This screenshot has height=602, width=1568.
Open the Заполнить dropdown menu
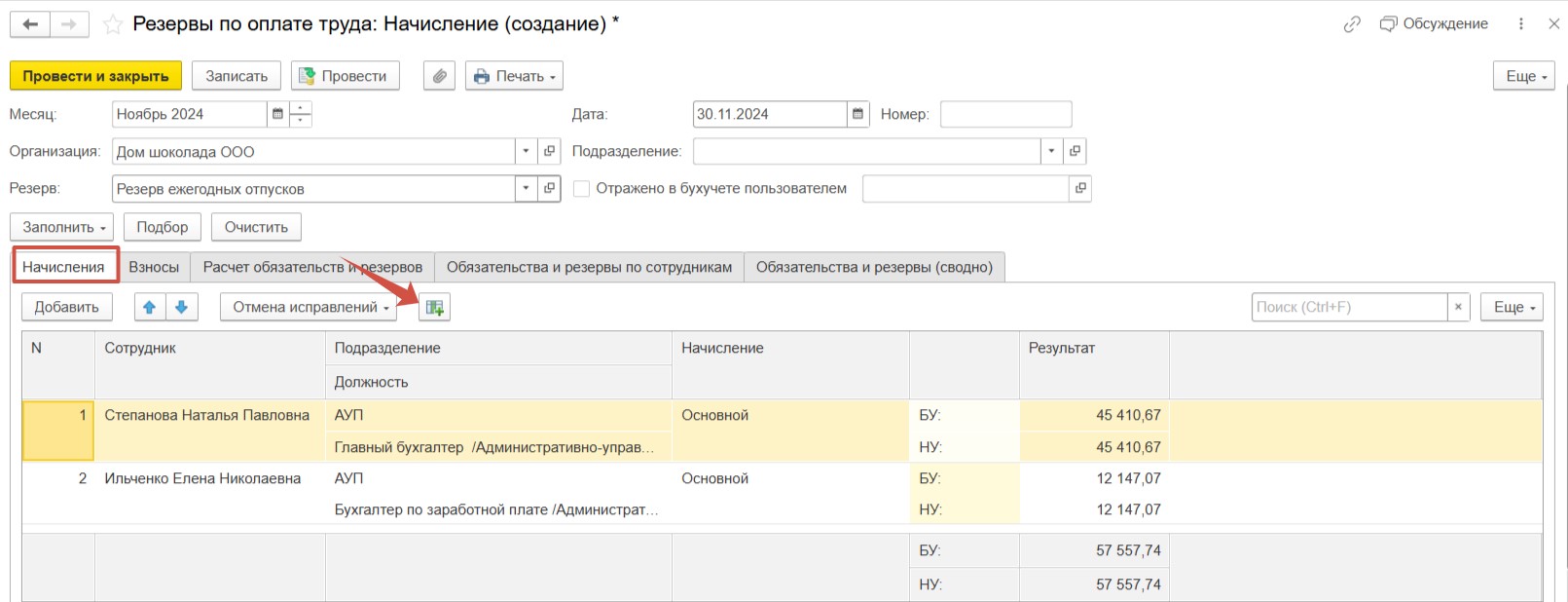[x=62, y=227]
